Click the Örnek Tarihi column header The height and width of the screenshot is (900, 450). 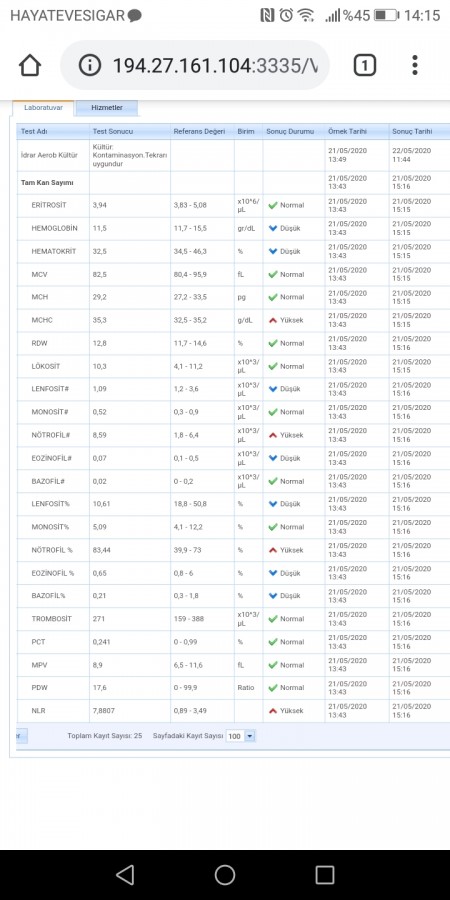pyautogui.click(x=357, y=131)
